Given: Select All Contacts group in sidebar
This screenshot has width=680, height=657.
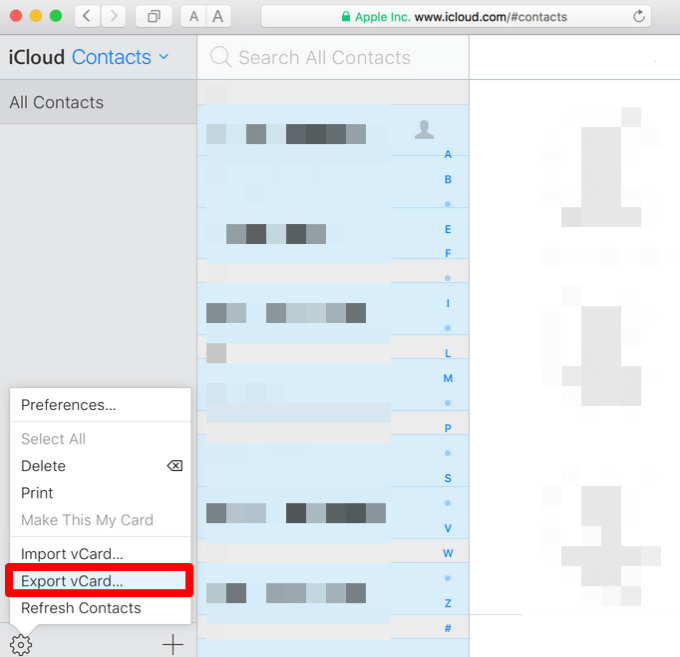Looking at the screenshot, I should point(98,102).
